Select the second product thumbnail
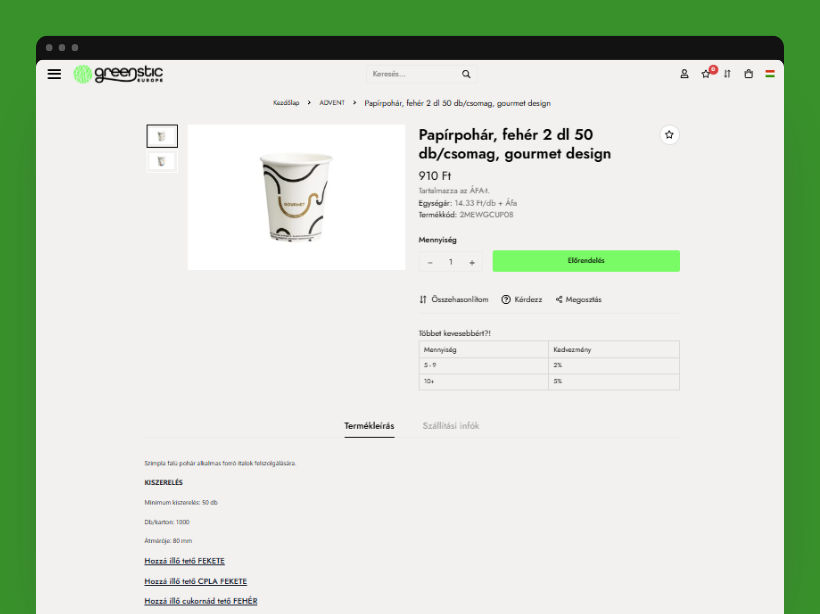The height and width of the screenshot is (614, 820). 162,161
